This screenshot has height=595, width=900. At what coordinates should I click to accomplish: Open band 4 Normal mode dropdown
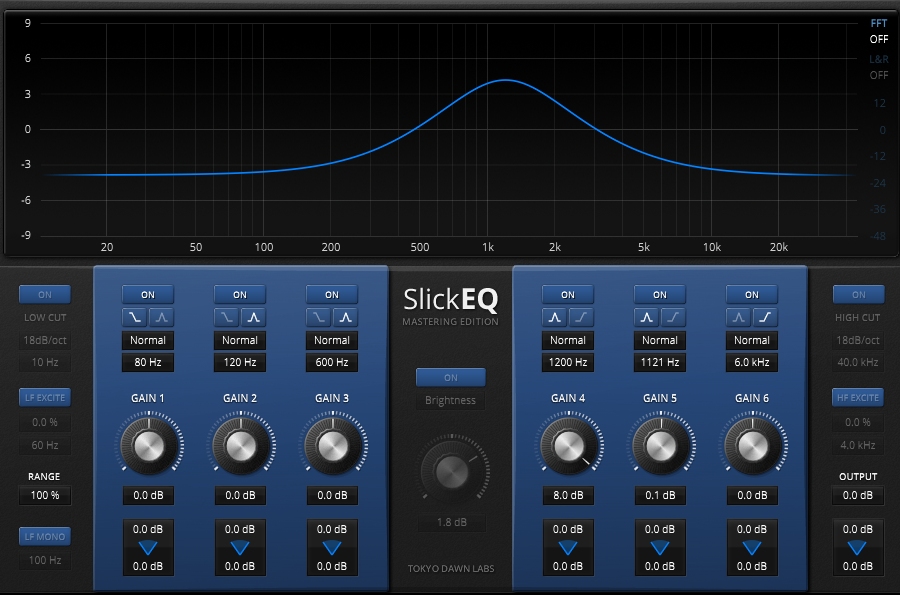[x=568, y=340]
